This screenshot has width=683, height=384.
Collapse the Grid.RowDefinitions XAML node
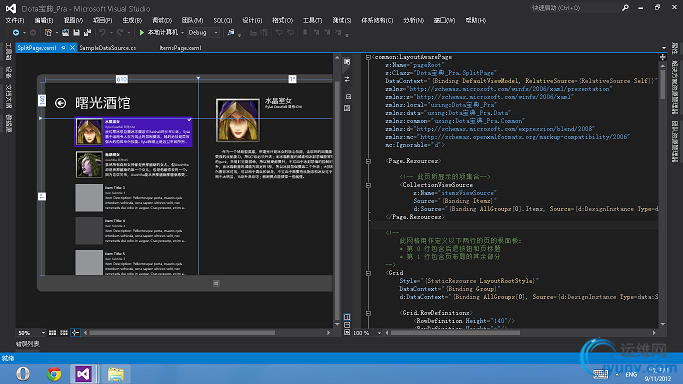[x=369, y=313]
